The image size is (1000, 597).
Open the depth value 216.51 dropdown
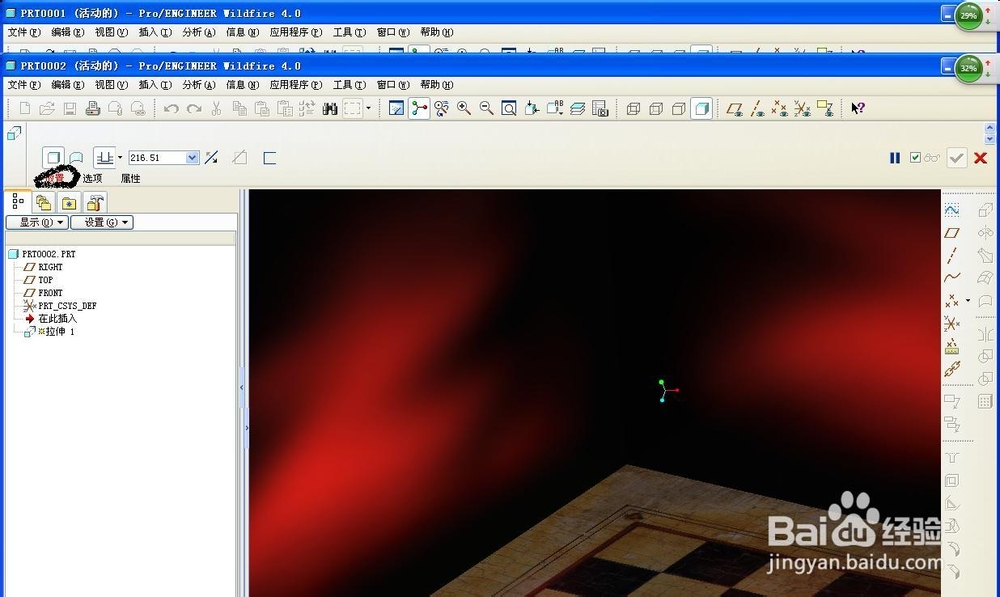coord(192,158)
